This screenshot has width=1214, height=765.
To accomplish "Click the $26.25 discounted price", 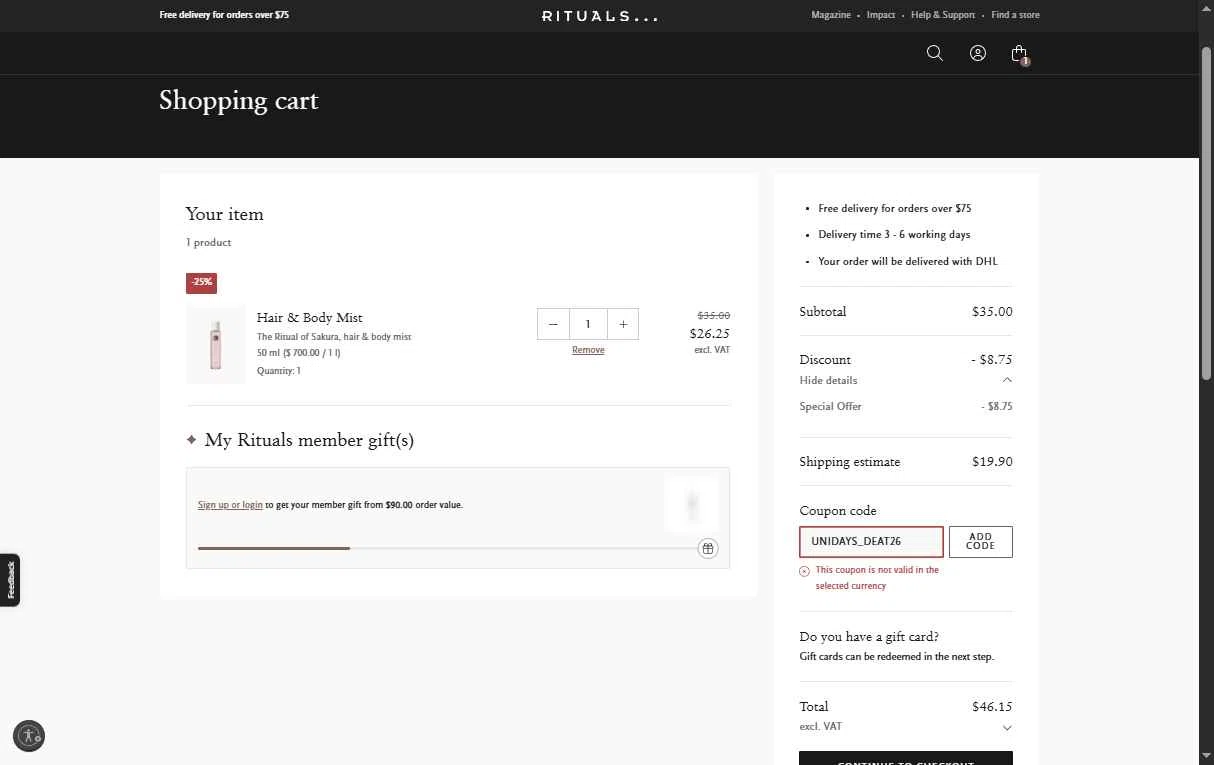I will tap(710, 334).
